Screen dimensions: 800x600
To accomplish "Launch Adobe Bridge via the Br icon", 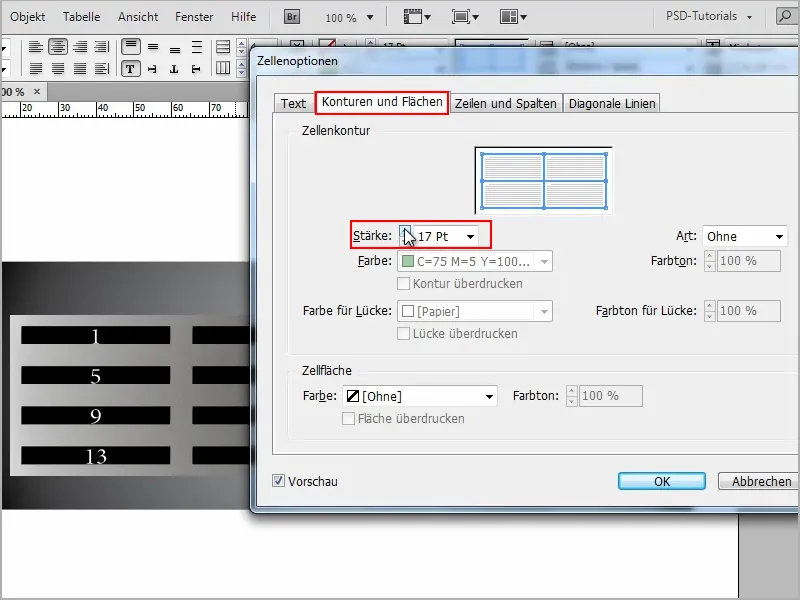I will [294, 15].
